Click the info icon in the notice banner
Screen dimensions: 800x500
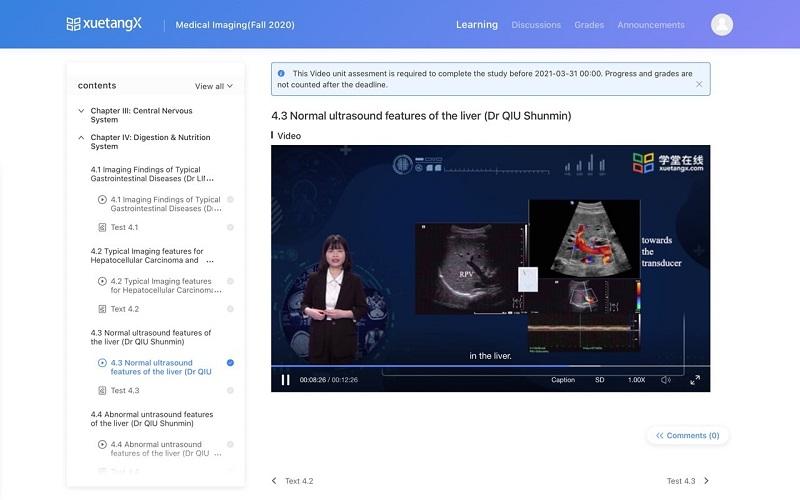281,73
